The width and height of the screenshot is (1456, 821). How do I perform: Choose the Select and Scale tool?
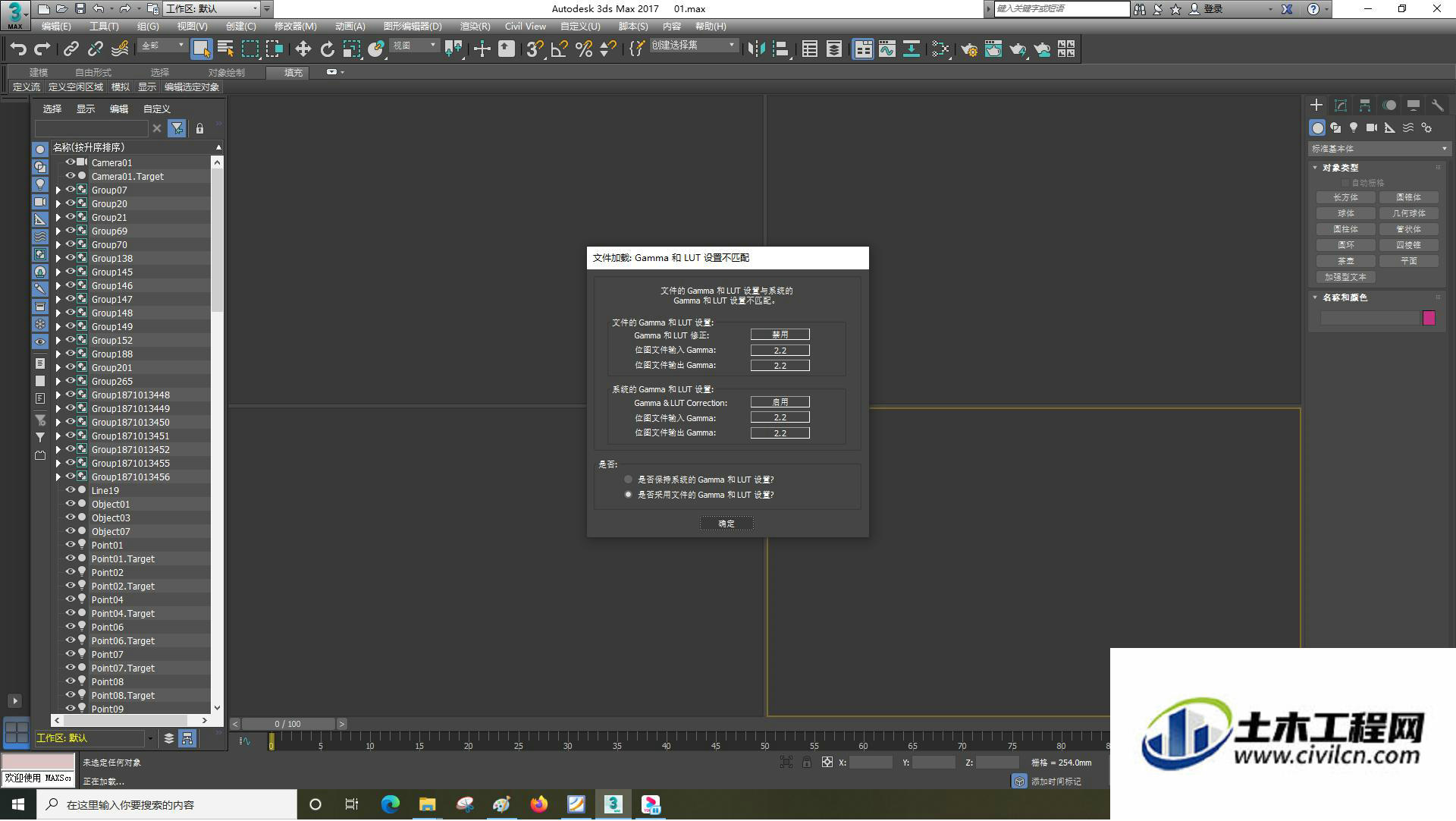click(x=352, y=49)
